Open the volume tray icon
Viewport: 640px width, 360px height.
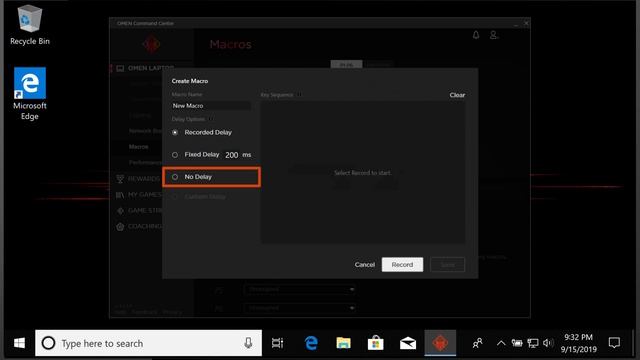pyautogui.click(x=548, y=343)
